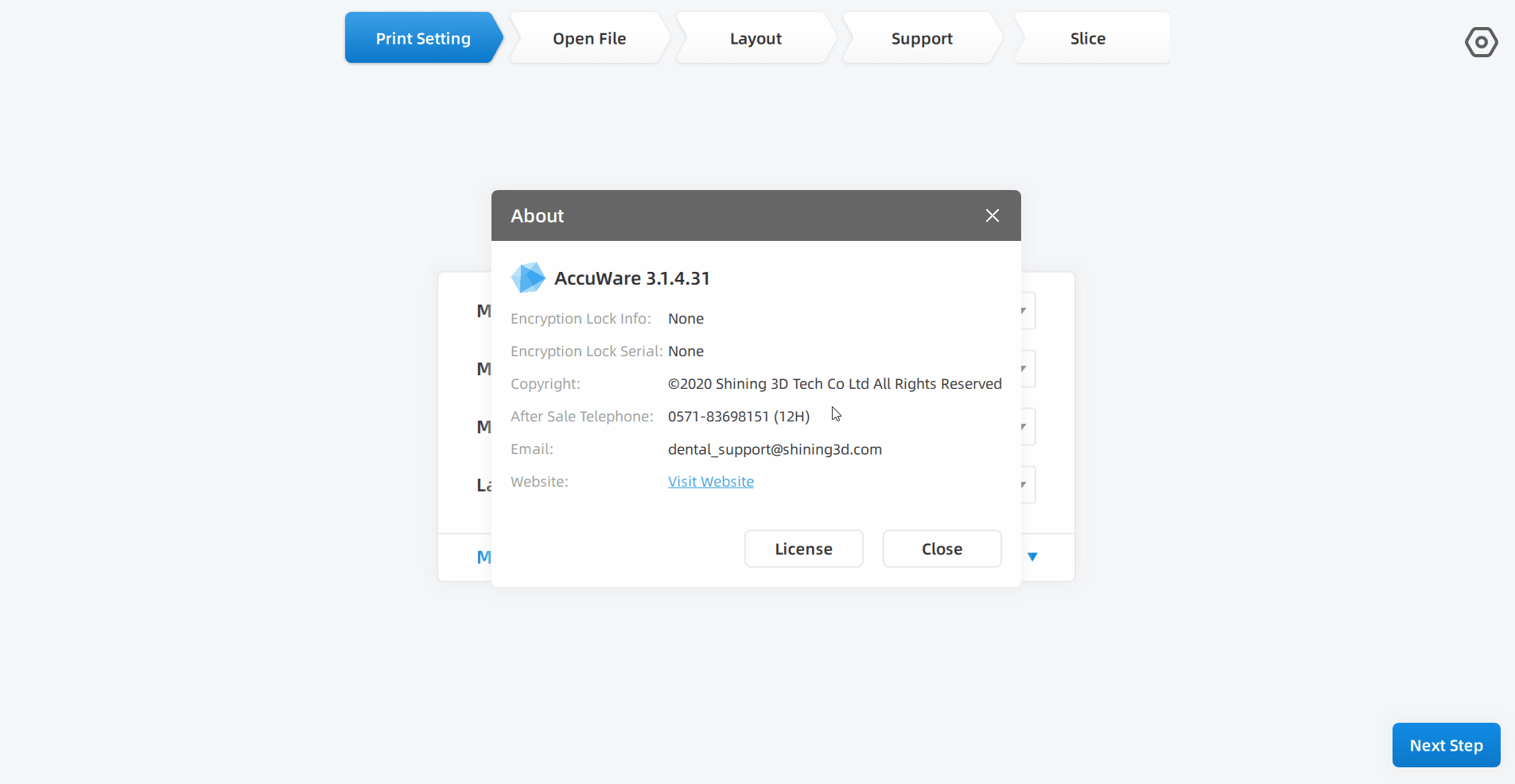Open the hexagon settings icon
This screenshot has height=784, width=1515.
click(1481, 41)
